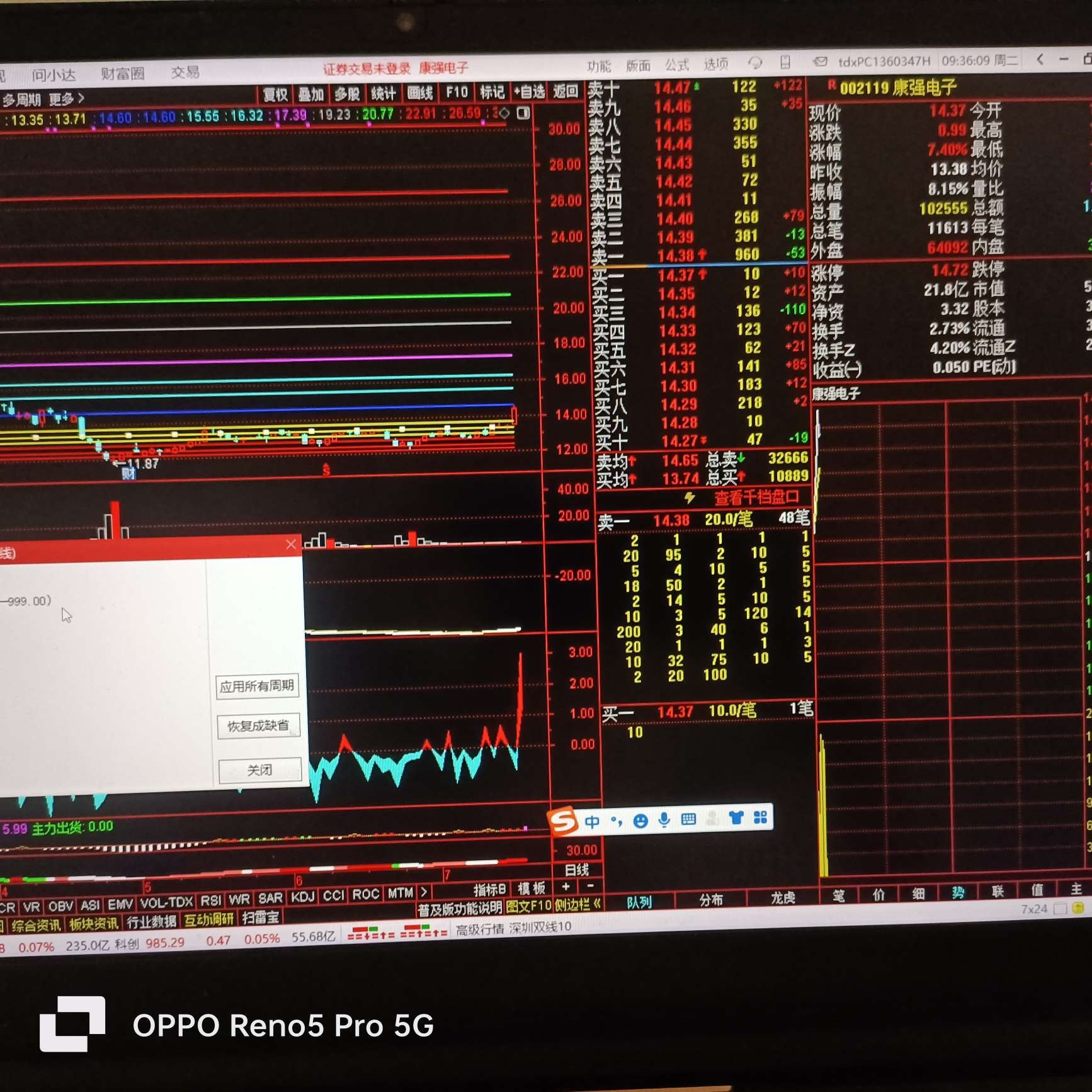Click the square panel icon at chart header end

coord(523,113)
